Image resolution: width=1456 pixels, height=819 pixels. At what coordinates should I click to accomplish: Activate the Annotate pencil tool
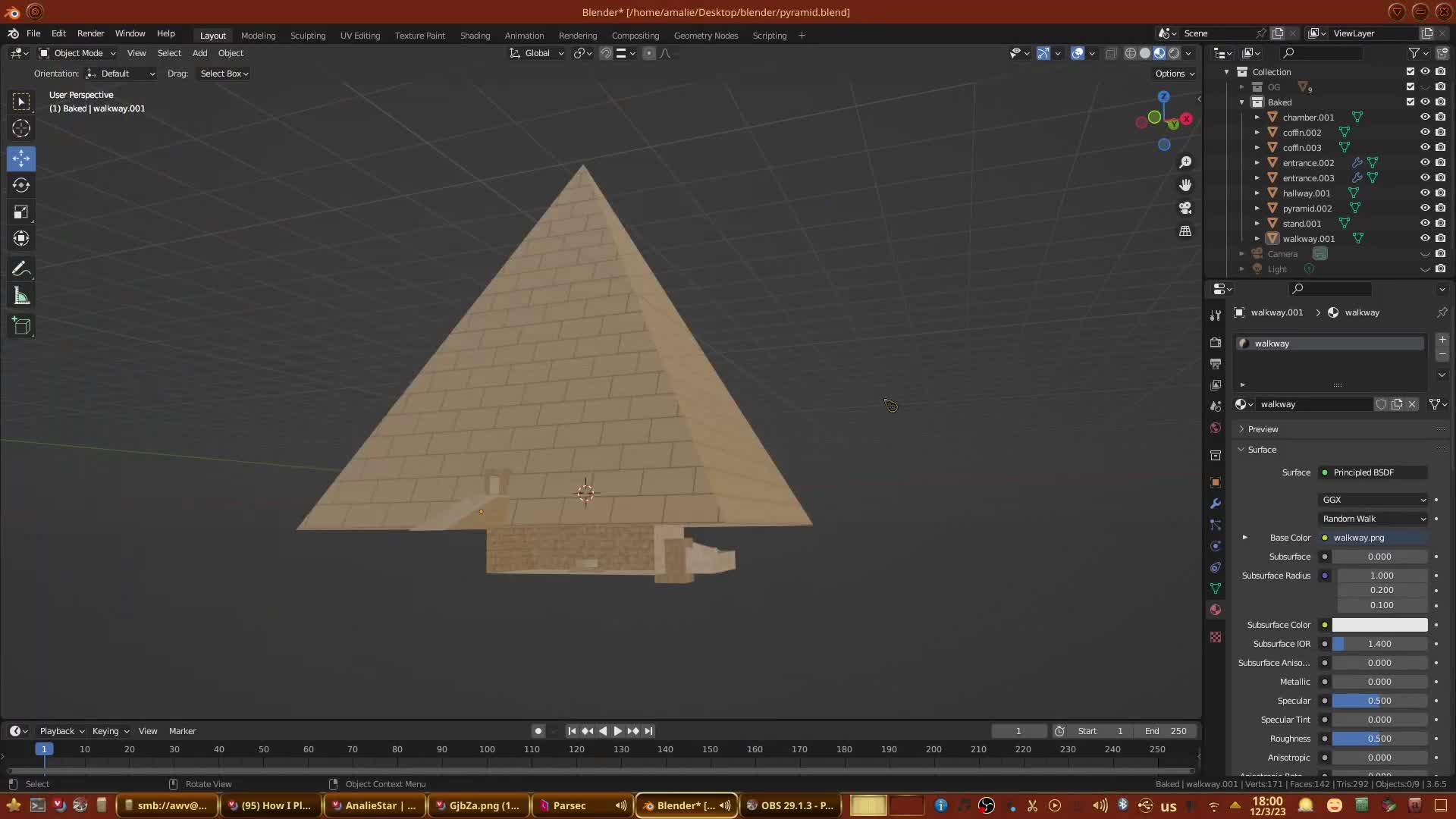(x=21, y=269)
